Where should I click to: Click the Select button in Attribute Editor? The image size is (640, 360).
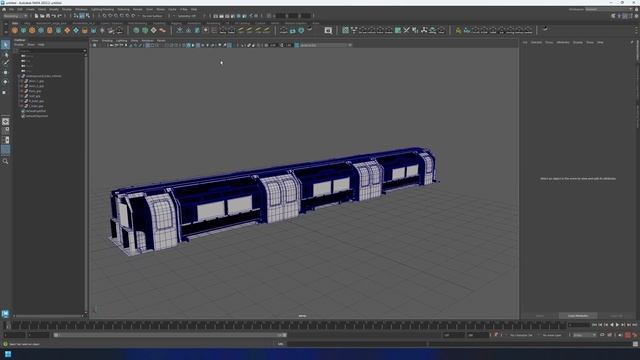click(540, 316)
